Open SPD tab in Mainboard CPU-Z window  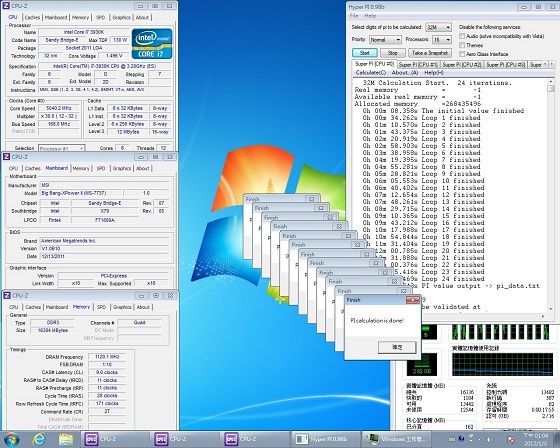click(x=101, y=168)
